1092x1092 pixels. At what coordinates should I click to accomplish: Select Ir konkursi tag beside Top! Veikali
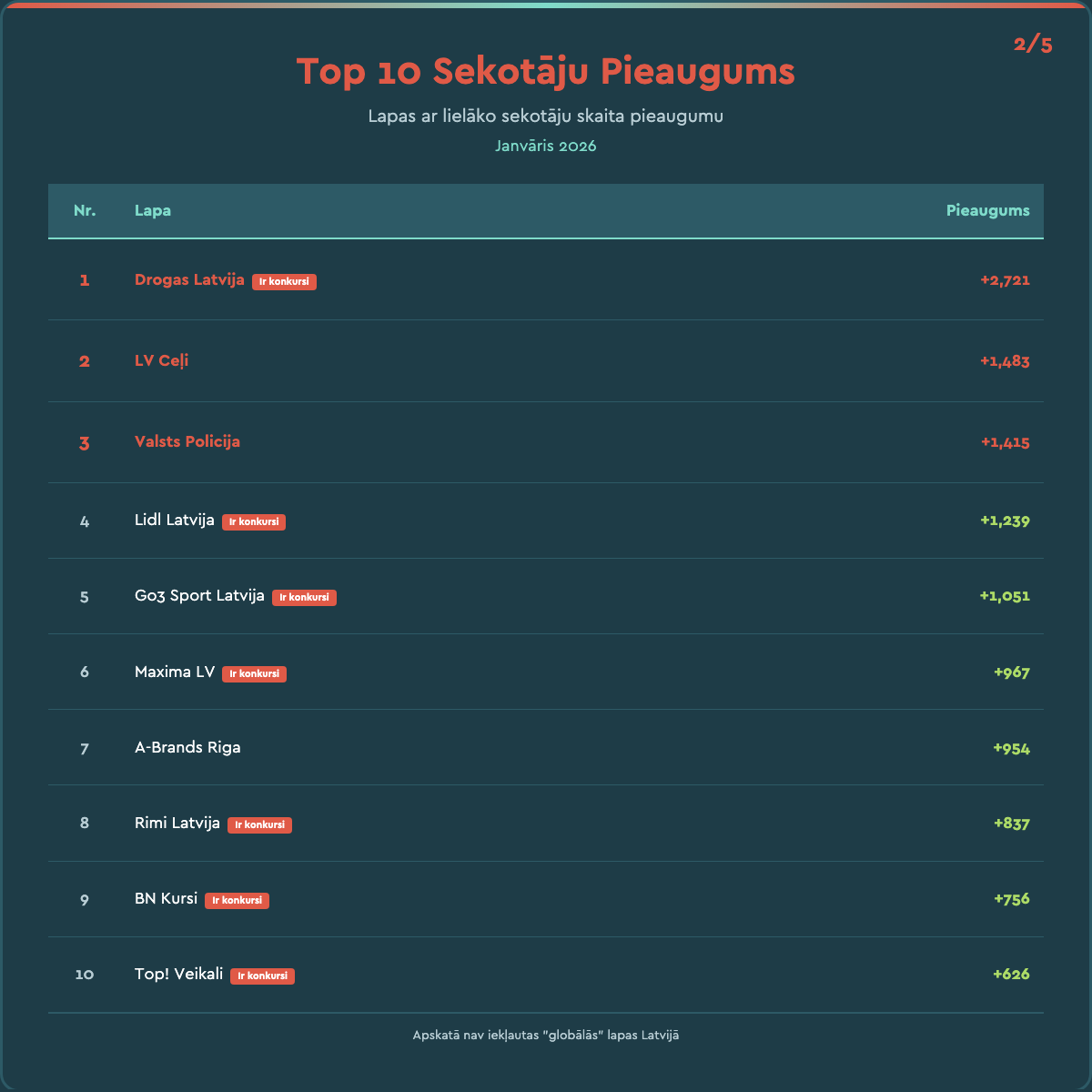[262, 976]
